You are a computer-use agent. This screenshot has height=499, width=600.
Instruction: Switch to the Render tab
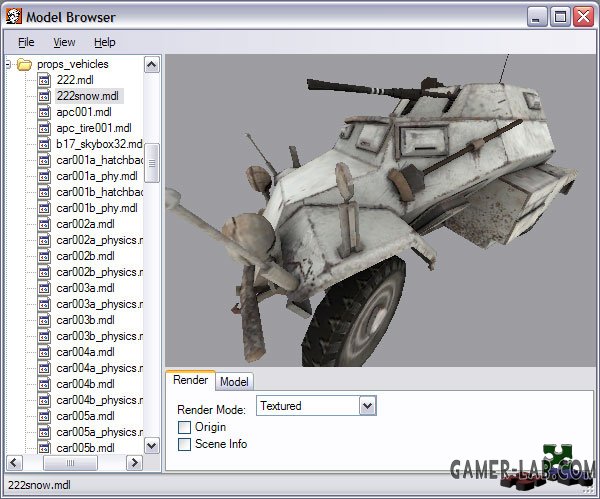tap(191, 380)
